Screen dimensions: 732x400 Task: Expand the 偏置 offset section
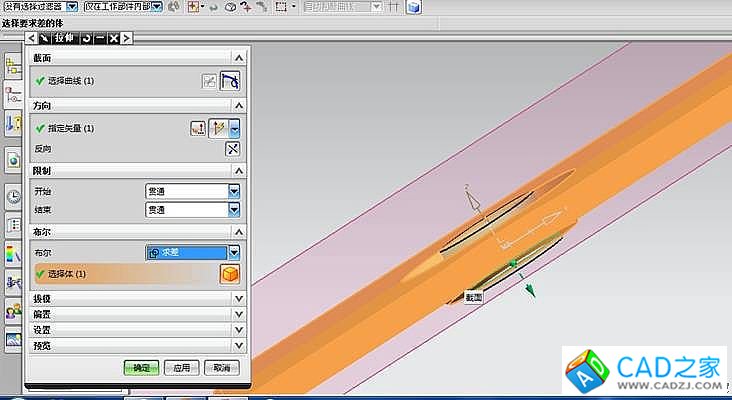[x=238, y=314]
